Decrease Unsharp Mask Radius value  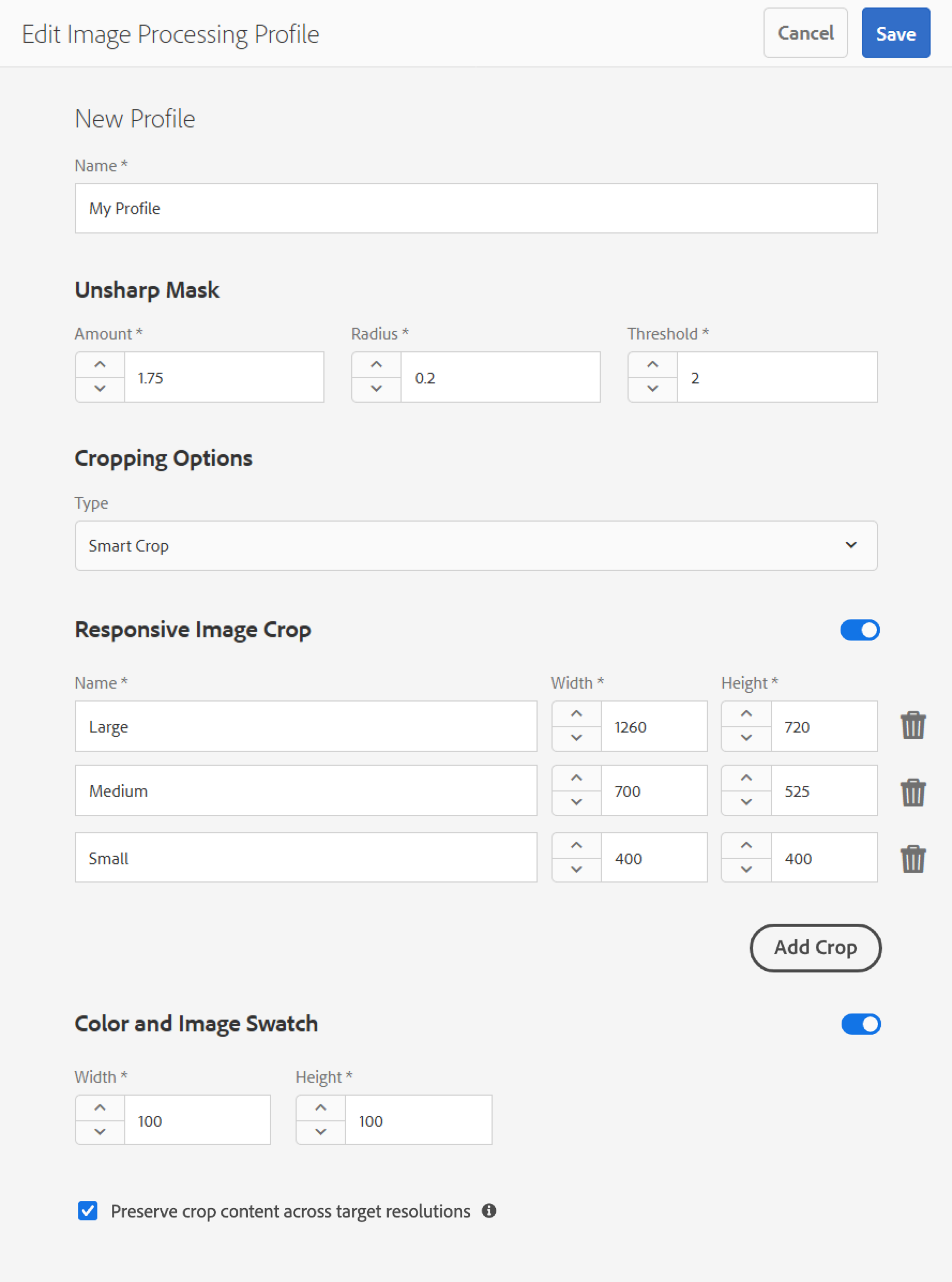[376, 389]
